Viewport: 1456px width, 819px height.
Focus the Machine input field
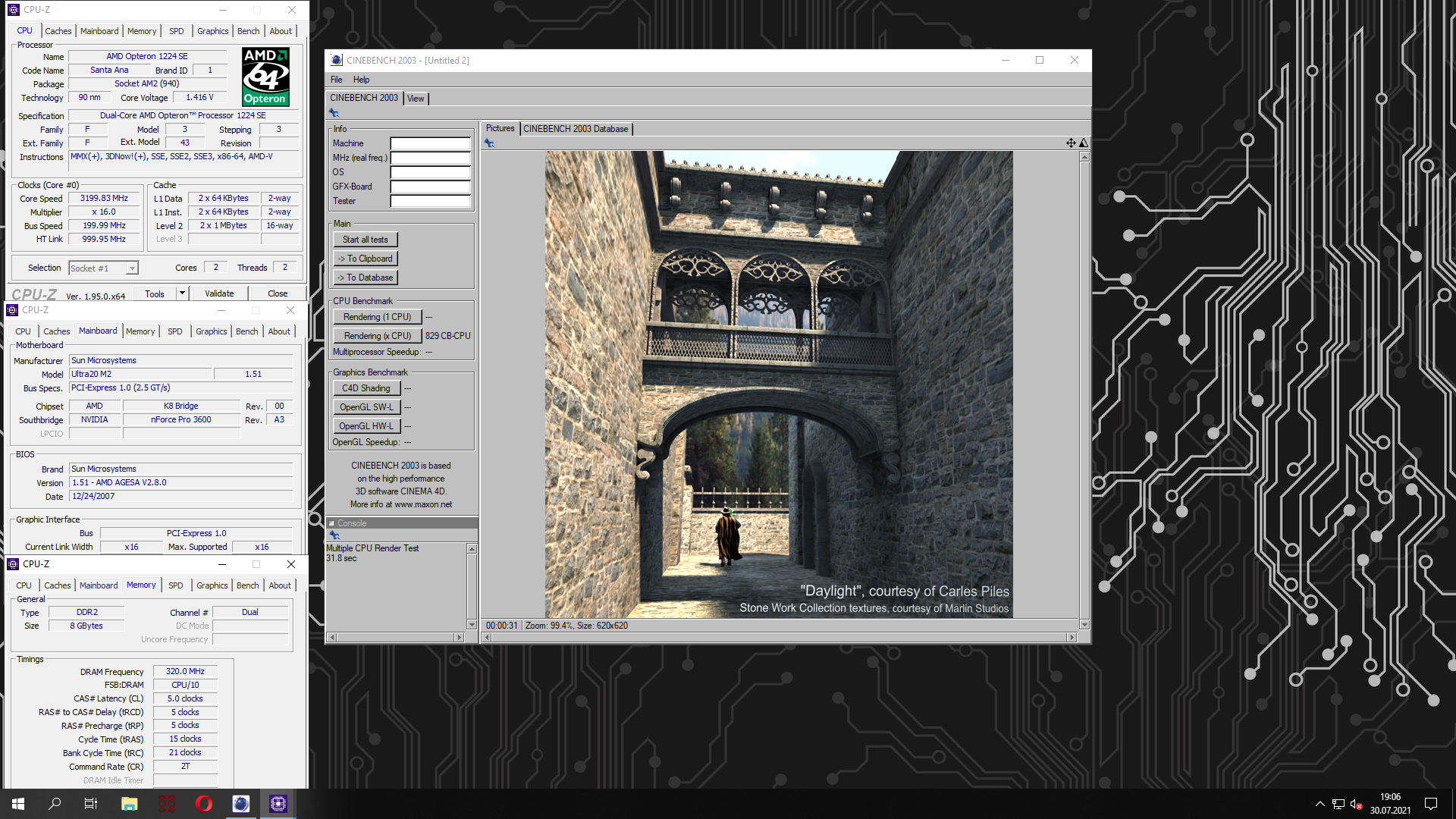[430, 143]
